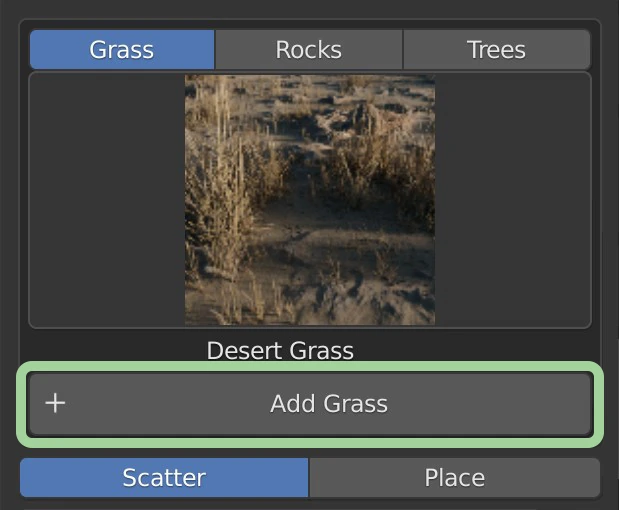Screen dimensions: 619x510
Task: Open the Trees tab
Action: (496, 49)
